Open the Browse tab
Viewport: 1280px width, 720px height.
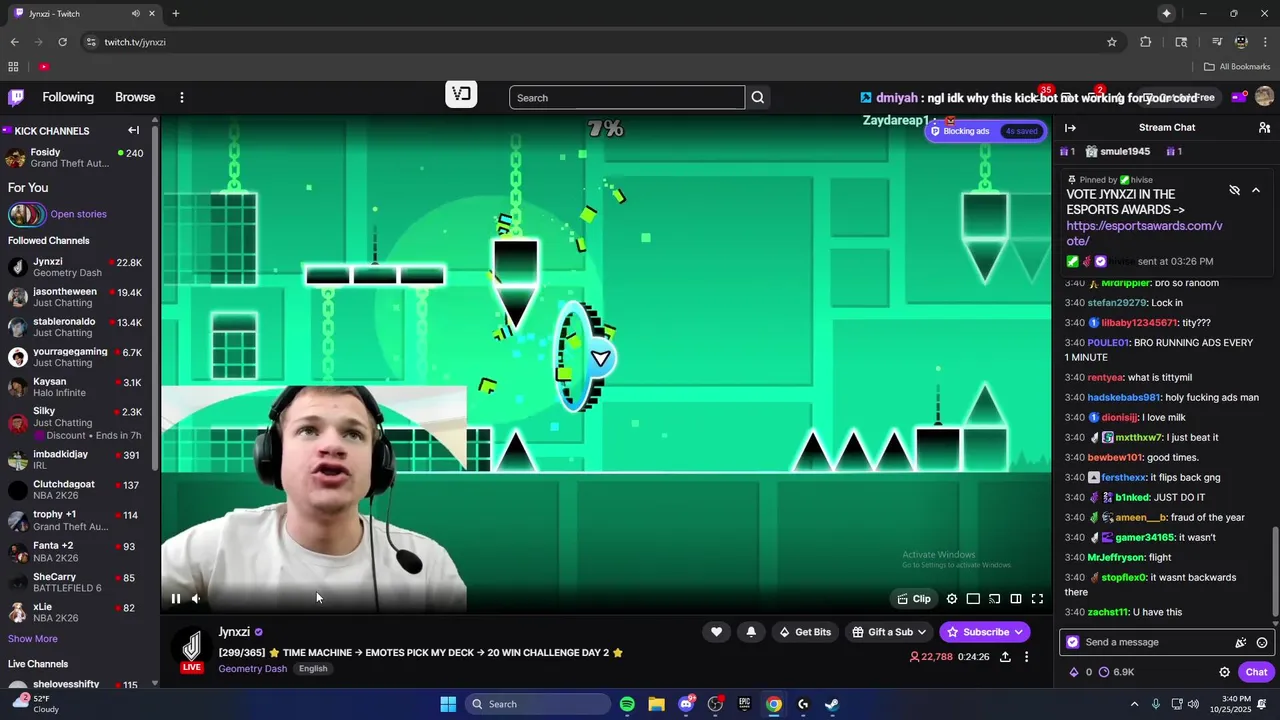pyautogui.click(x=135, y=97)
